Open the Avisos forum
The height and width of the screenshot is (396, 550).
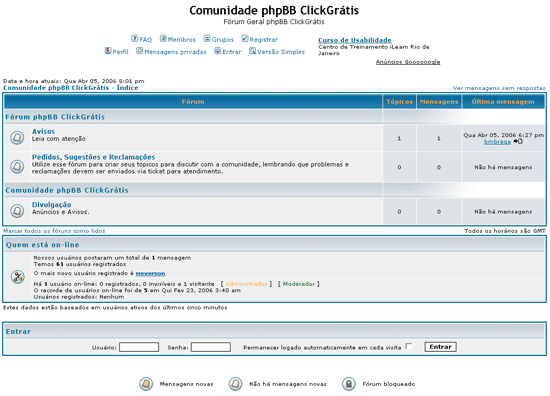[x=43, y=131]
